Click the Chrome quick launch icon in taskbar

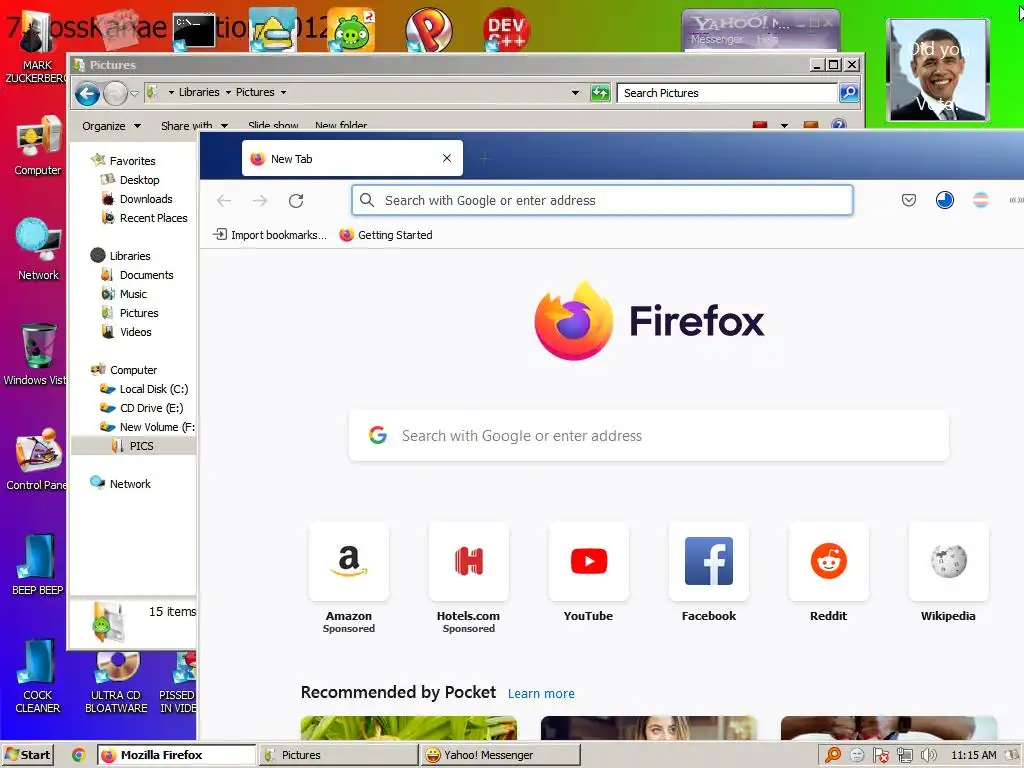(78, 755)
